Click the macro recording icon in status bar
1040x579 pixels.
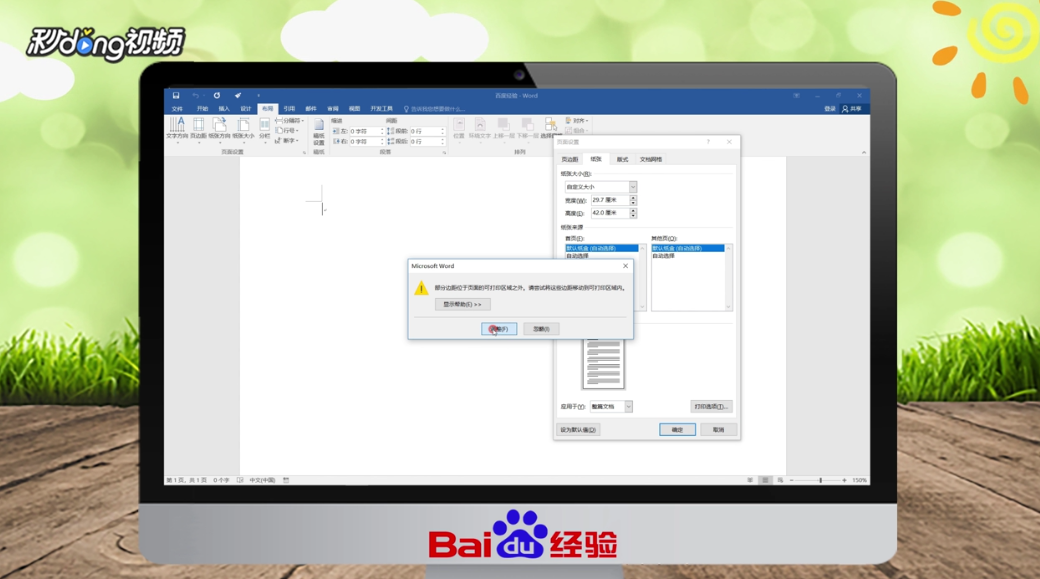[x=286, y=480]
